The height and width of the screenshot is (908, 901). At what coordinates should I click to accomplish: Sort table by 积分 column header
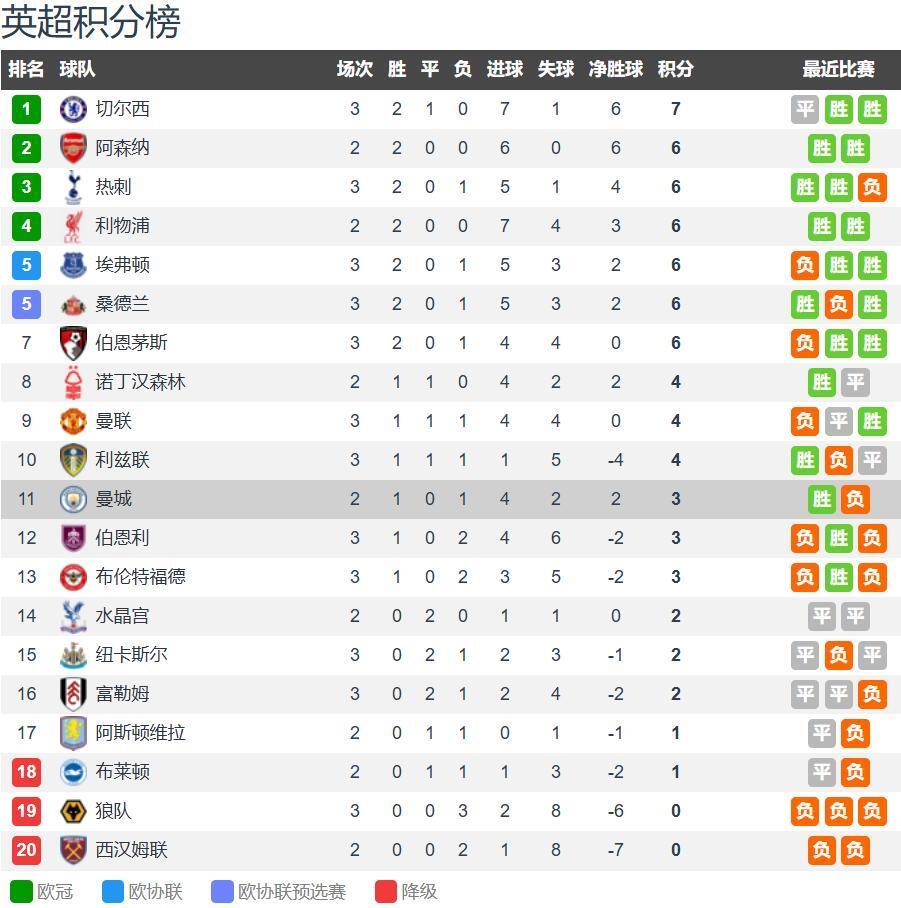point(675,69)
